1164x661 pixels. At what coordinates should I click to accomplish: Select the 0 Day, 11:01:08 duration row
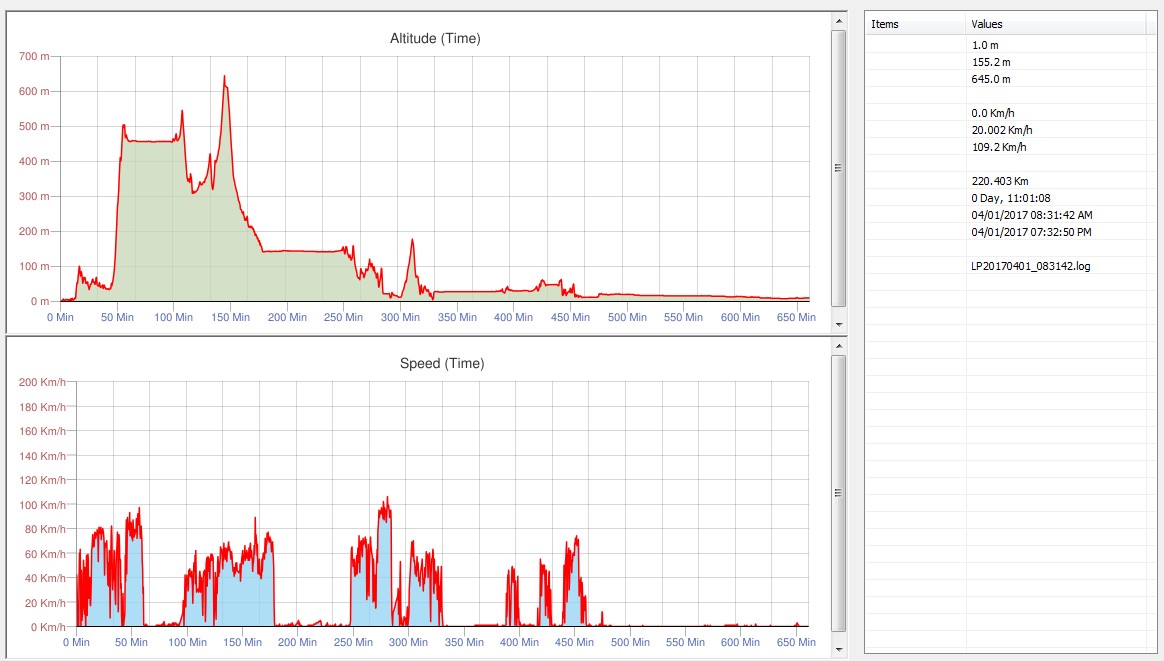1010,198
